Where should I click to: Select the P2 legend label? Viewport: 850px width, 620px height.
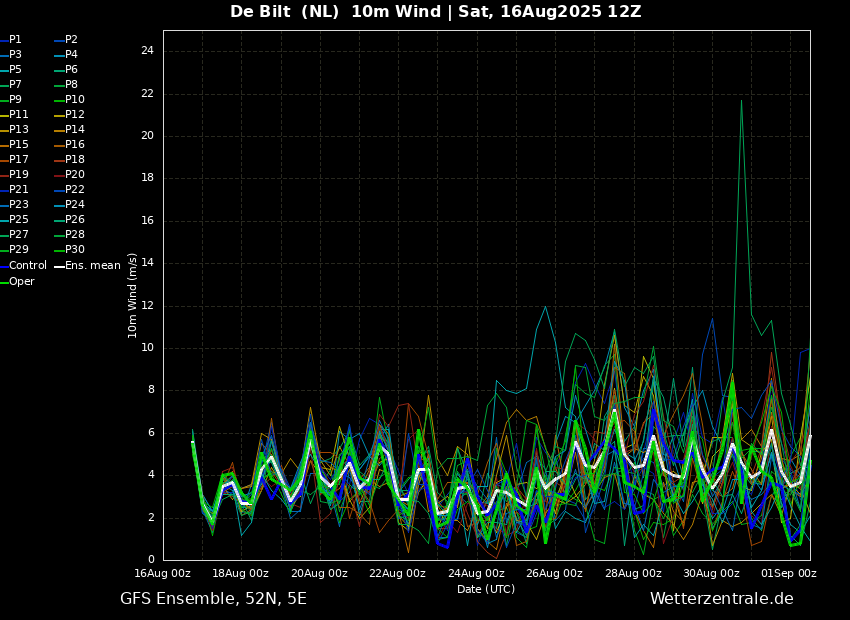[66, 40]
